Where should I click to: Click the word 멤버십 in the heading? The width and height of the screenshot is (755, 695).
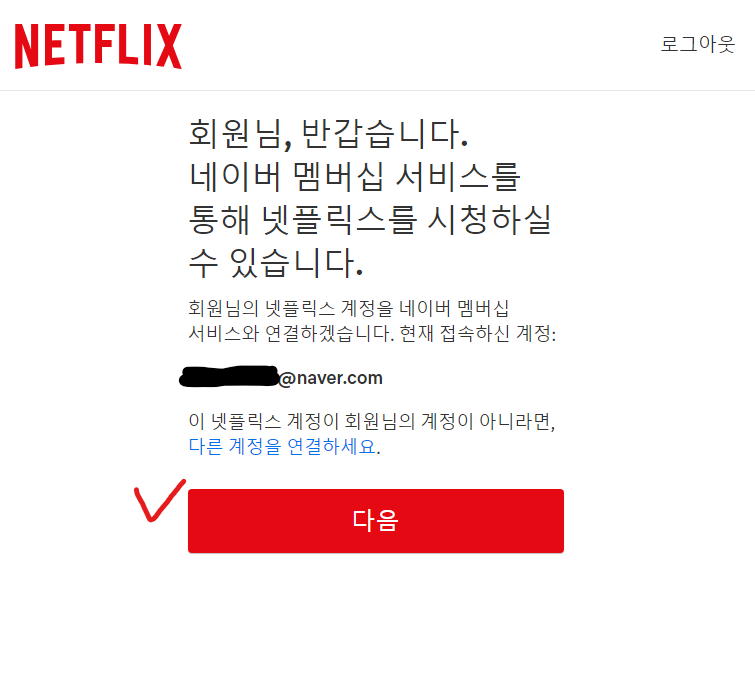(x=338, y=176)
